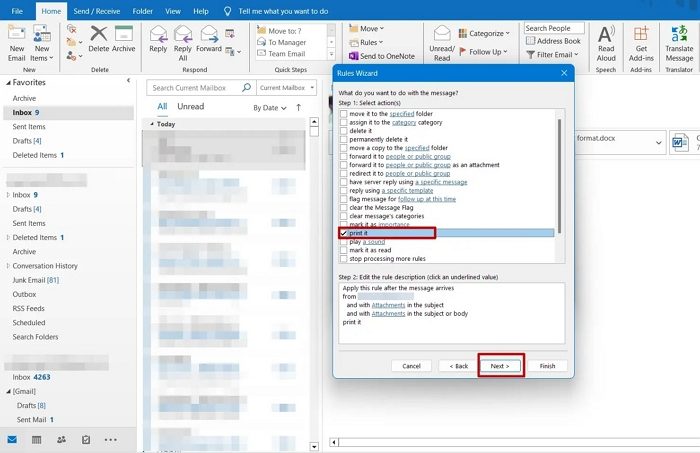Click the Word attachment icon in reading pane

pos(679,143)
